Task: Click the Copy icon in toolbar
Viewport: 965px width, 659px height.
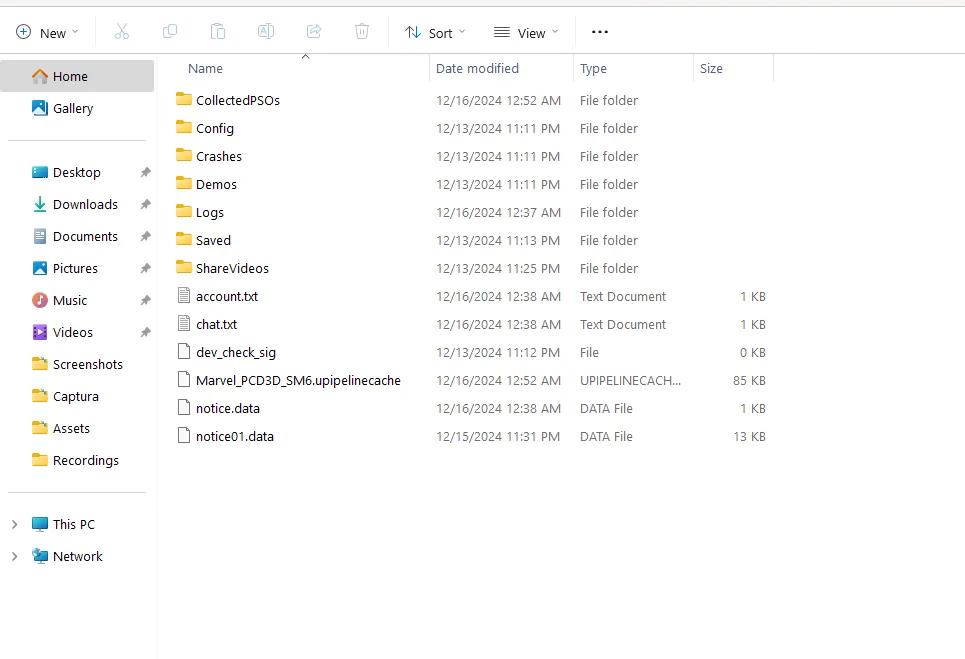Action: 170,31
